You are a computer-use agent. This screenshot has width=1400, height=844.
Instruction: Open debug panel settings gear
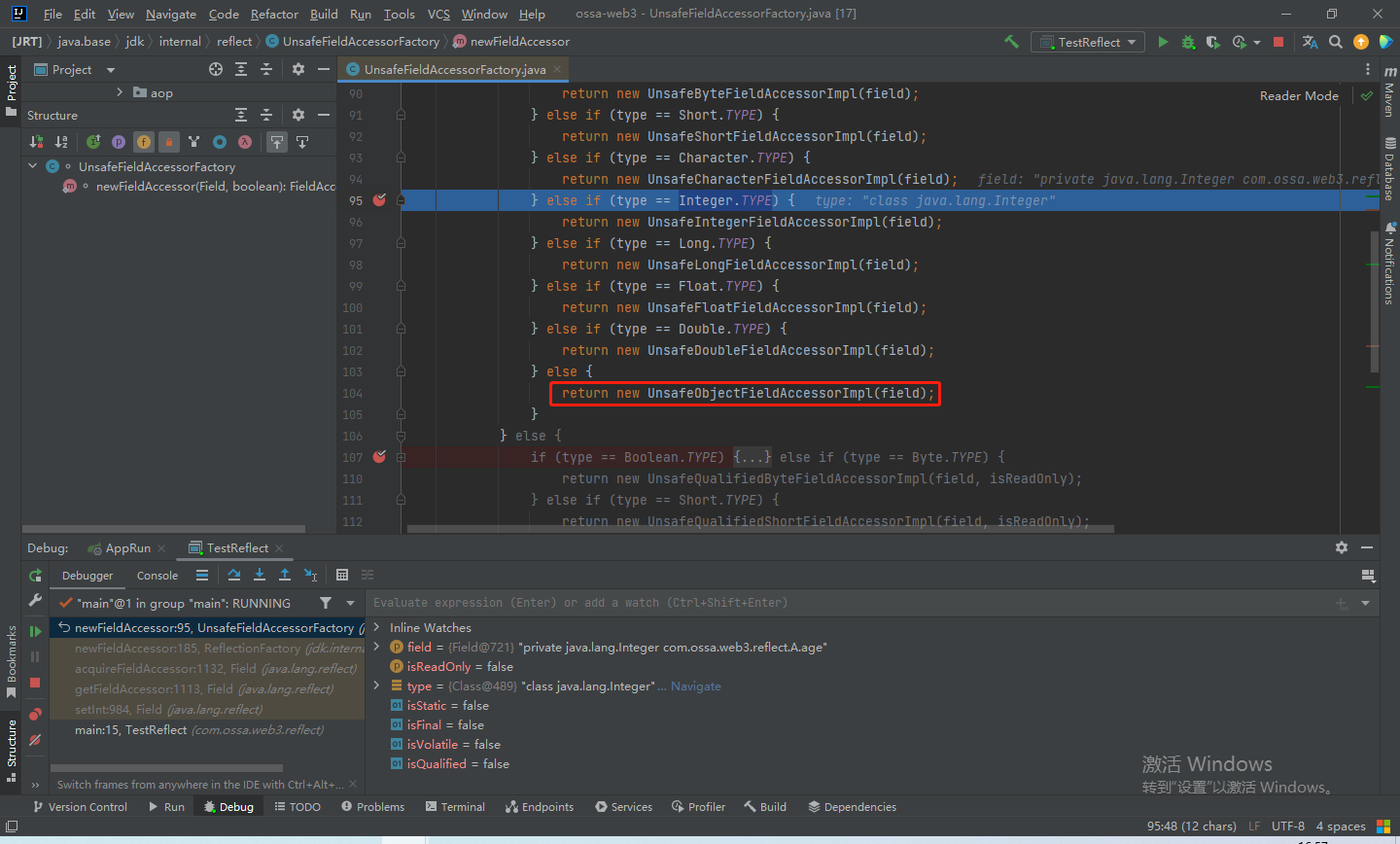1342,547
